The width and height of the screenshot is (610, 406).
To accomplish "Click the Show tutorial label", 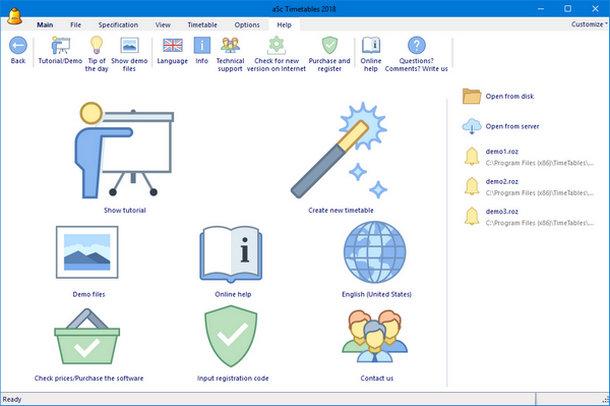I will [x=125, y=210].
